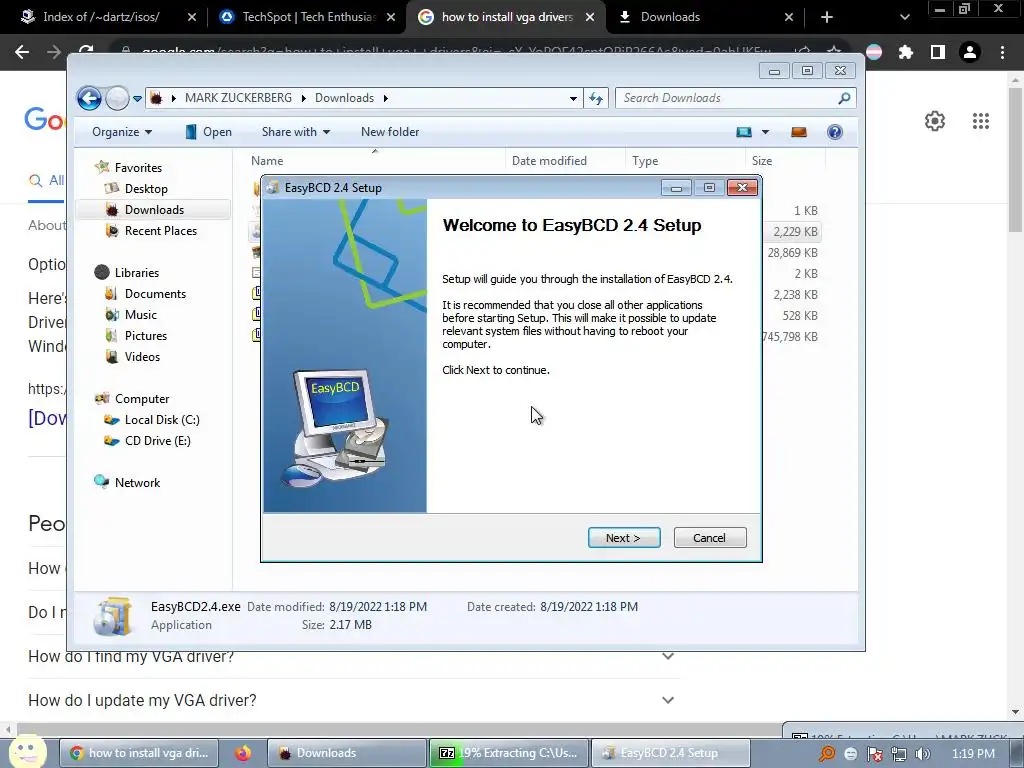Image resolution: width=1024 pixels, height=768 pixels.
Task: Click the Explorer back arrow button
Action: (x=89, y=99)
